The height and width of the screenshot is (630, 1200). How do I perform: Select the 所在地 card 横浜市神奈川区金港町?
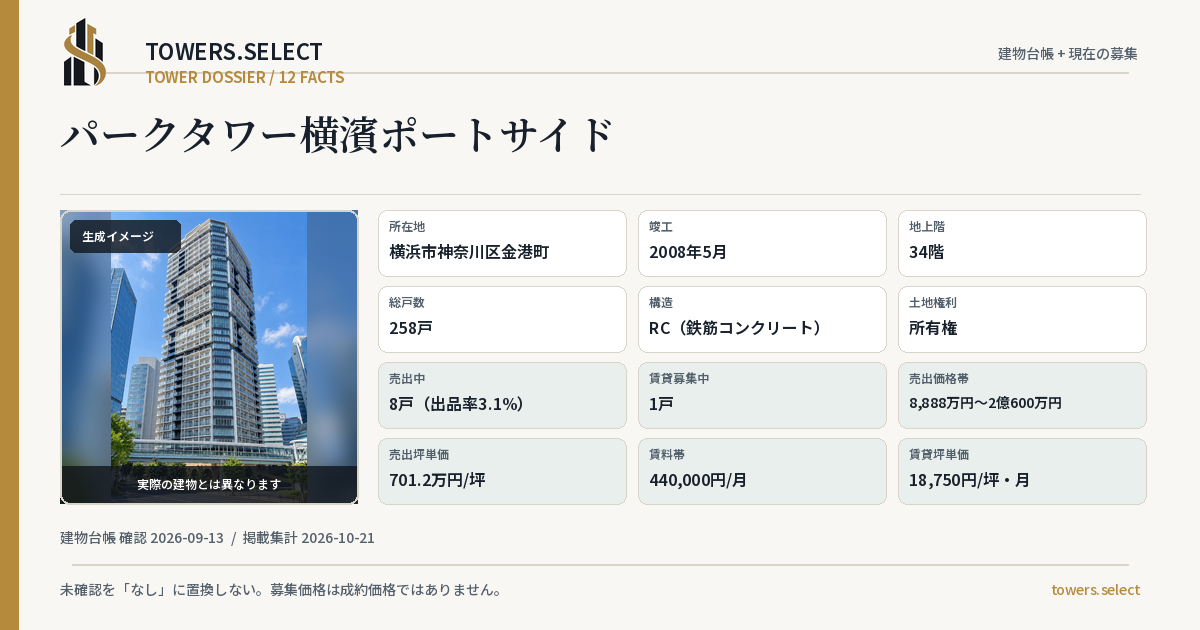tap(502, 243)
